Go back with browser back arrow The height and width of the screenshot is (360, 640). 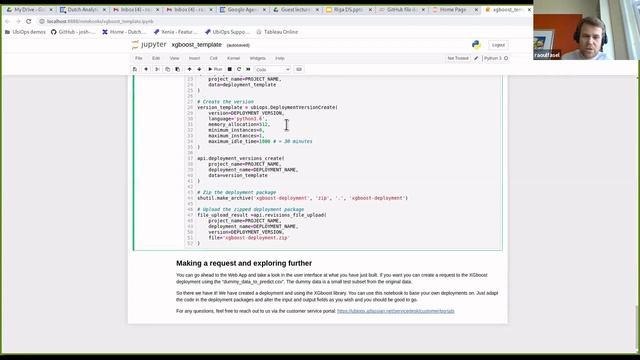pyautogui.click(x=7, y=21)
